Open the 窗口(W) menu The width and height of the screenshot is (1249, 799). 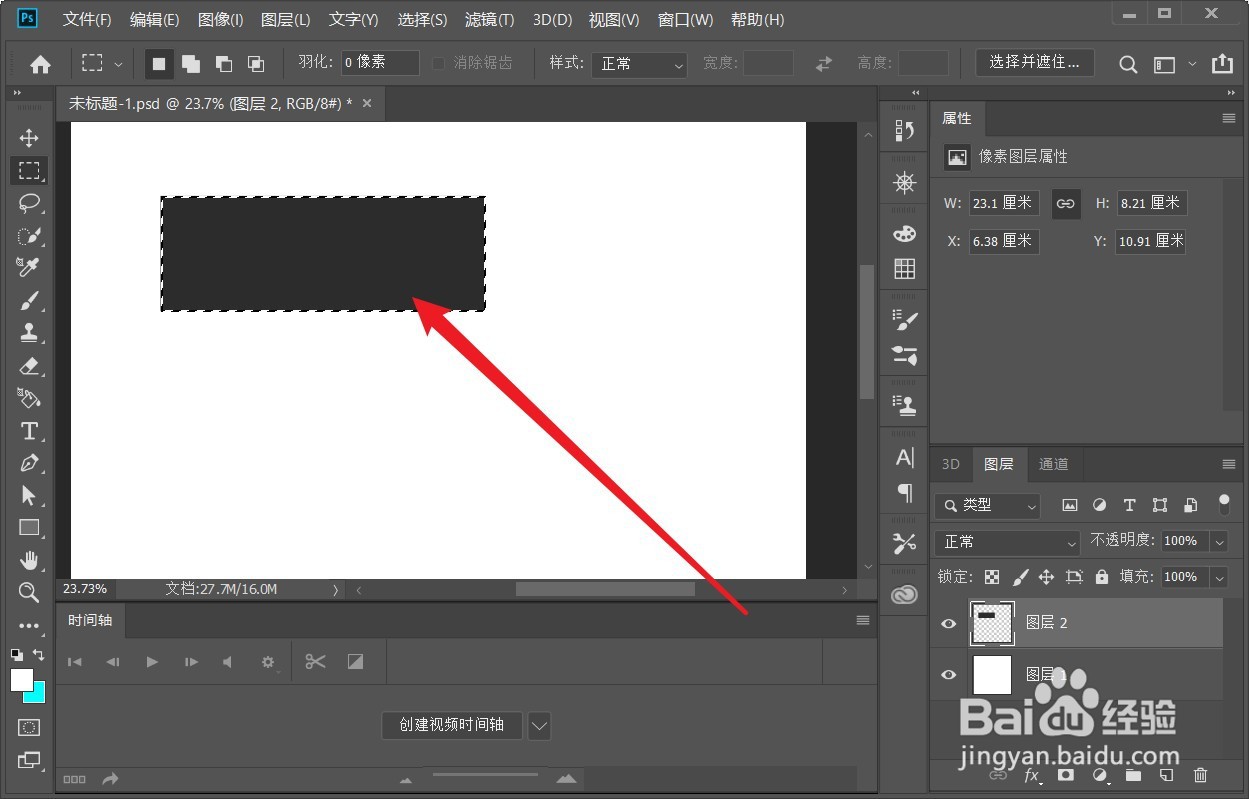pos(685,19)
